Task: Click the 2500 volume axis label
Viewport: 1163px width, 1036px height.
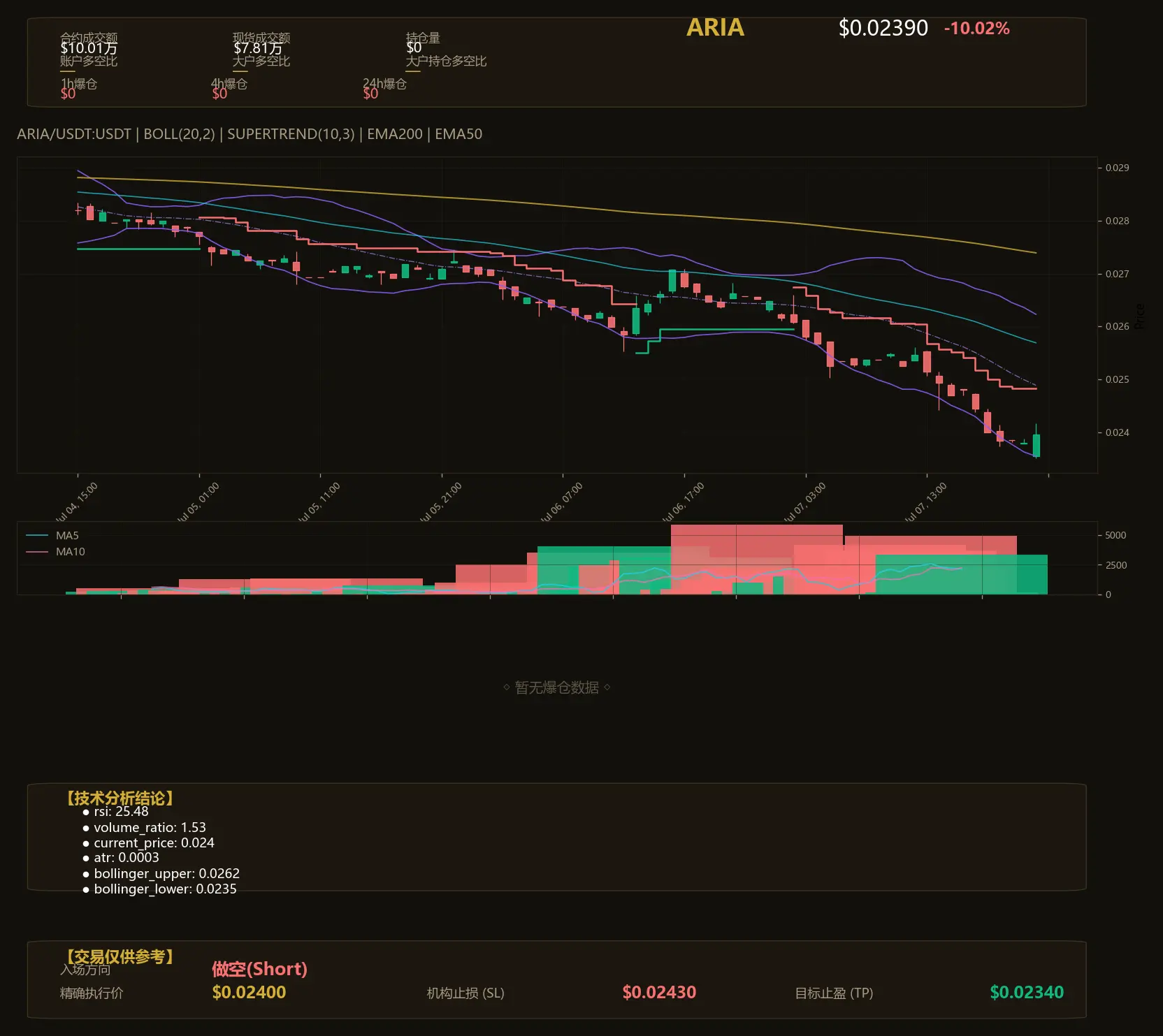Action: 1115,565
